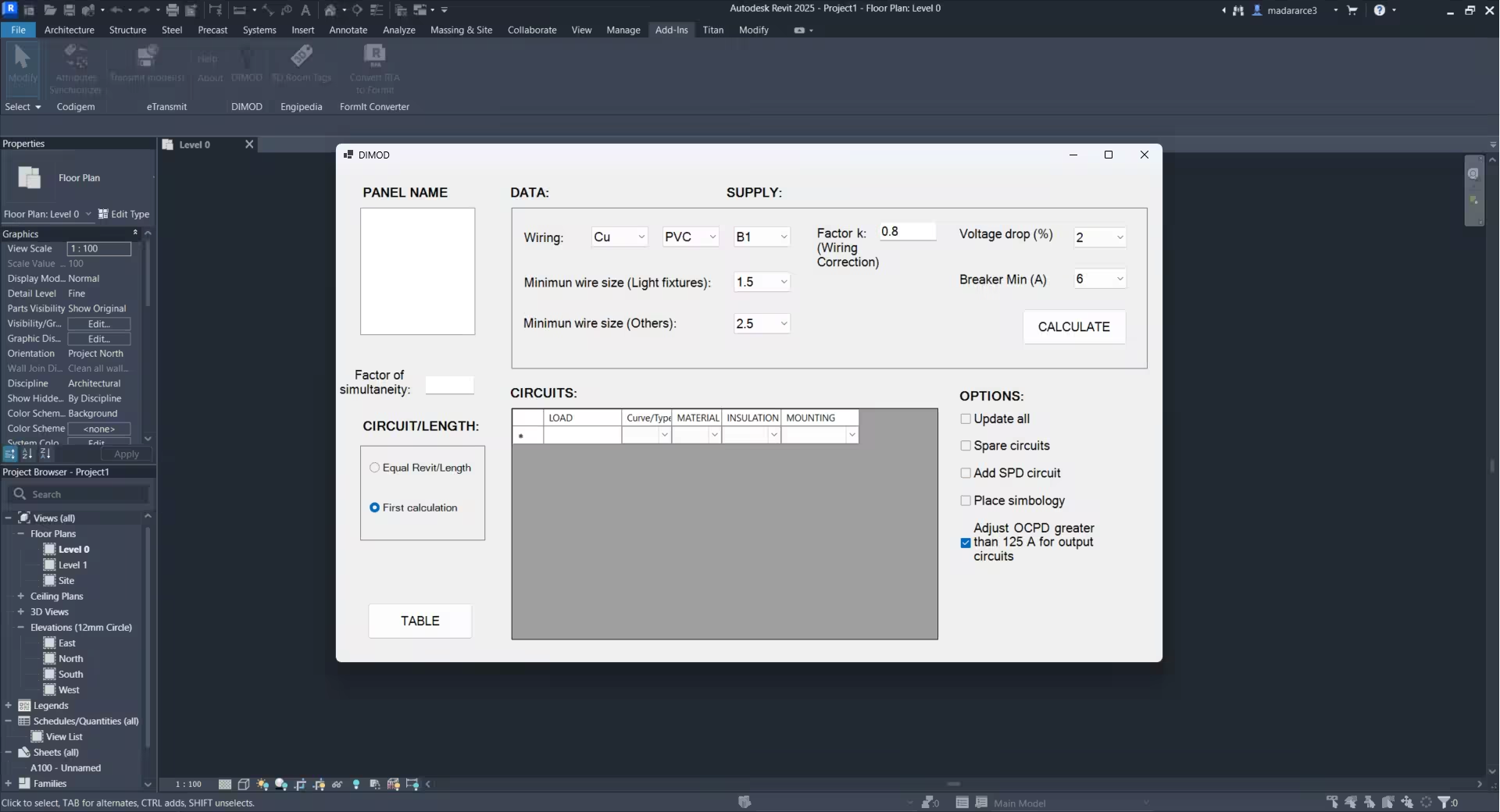Click the Text tool 'A' icon

[305, 10]
